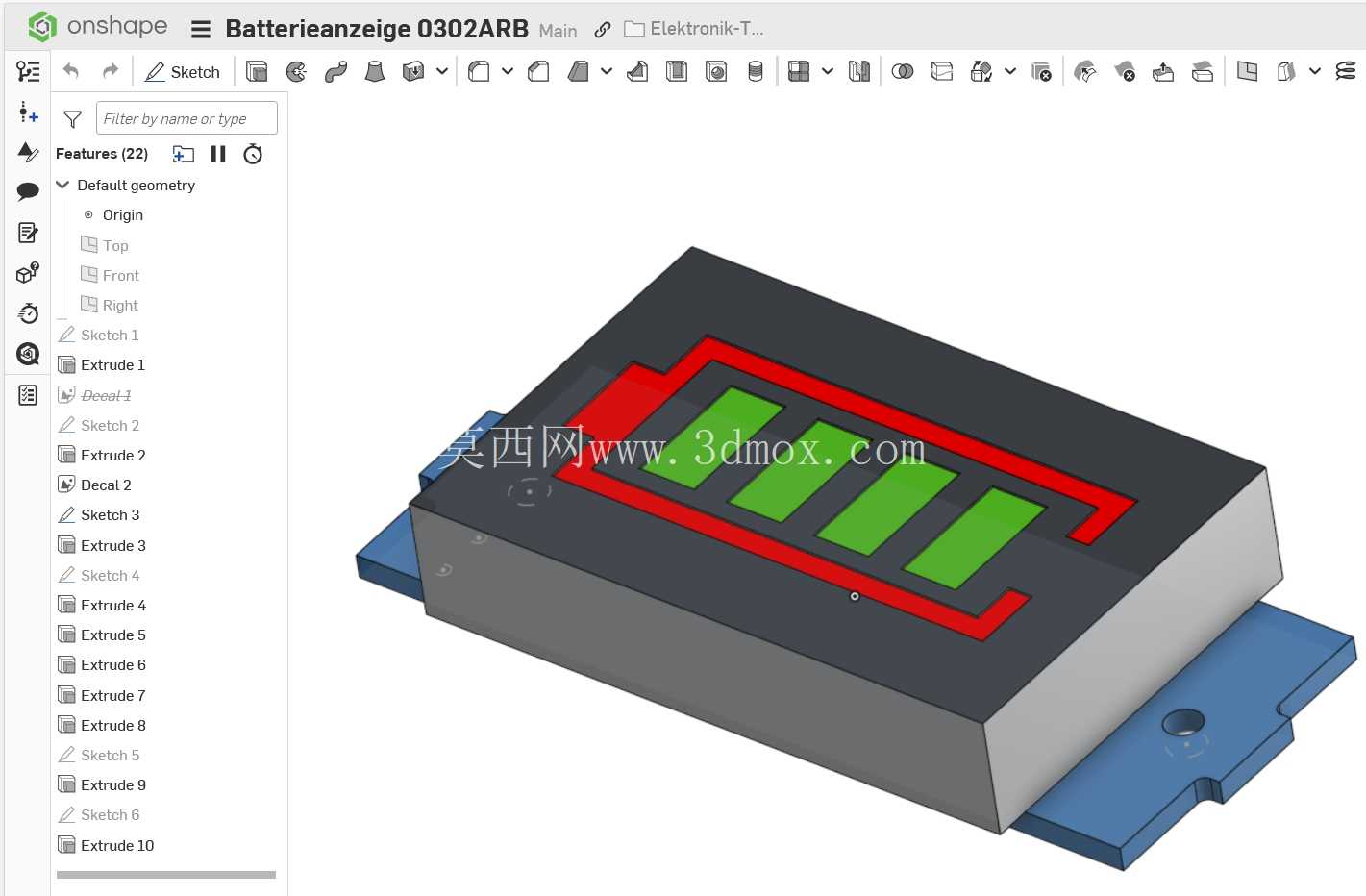Select the Split tool
This screenshot has width=1366, height=896.
point(942,71)
